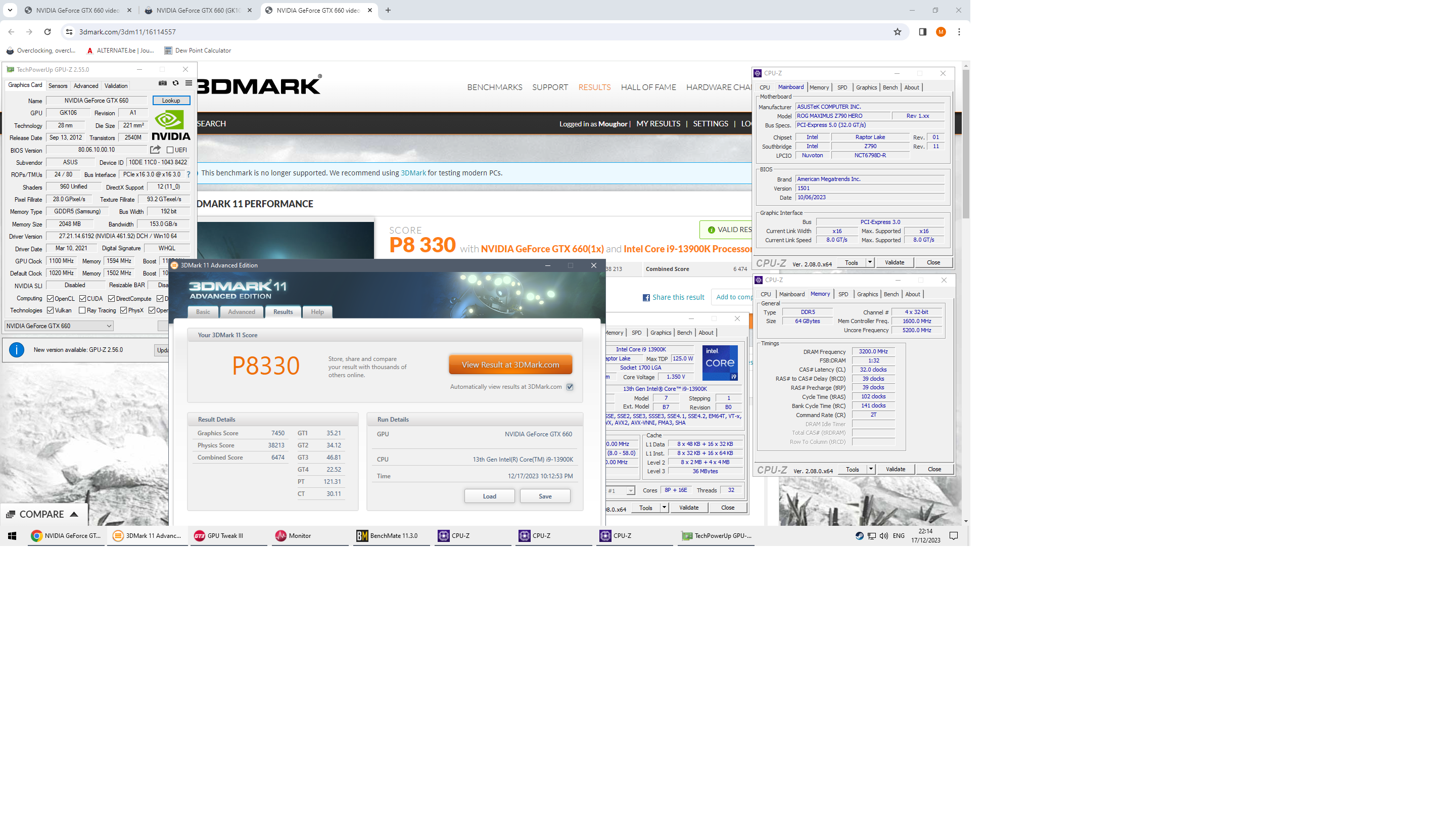Click View Result at 3DMark.com button
The width and height of the screenshot is (1456, 819).
click(510, 365)
